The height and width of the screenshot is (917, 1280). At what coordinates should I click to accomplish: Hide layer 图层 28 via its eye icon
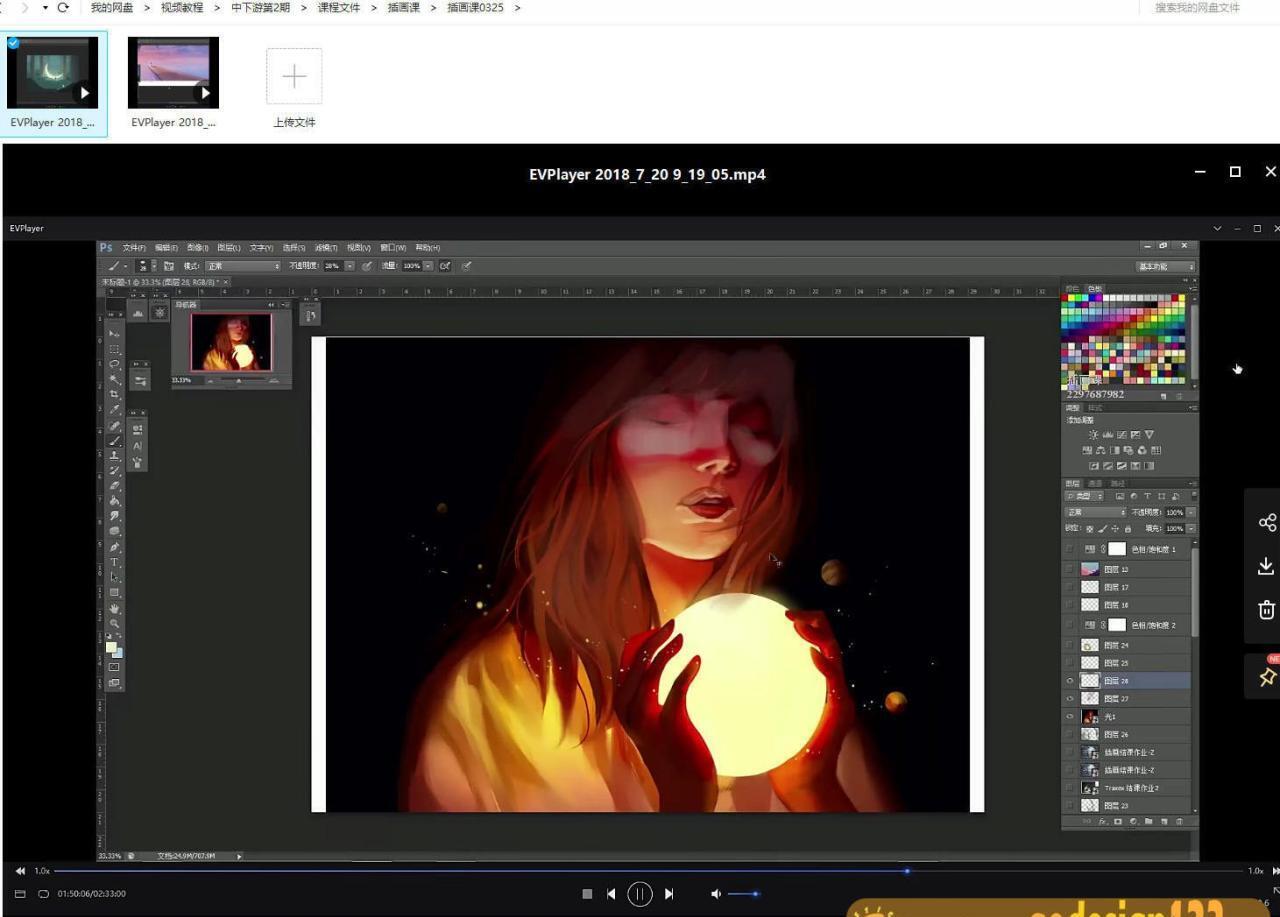tap(1070, 681)
